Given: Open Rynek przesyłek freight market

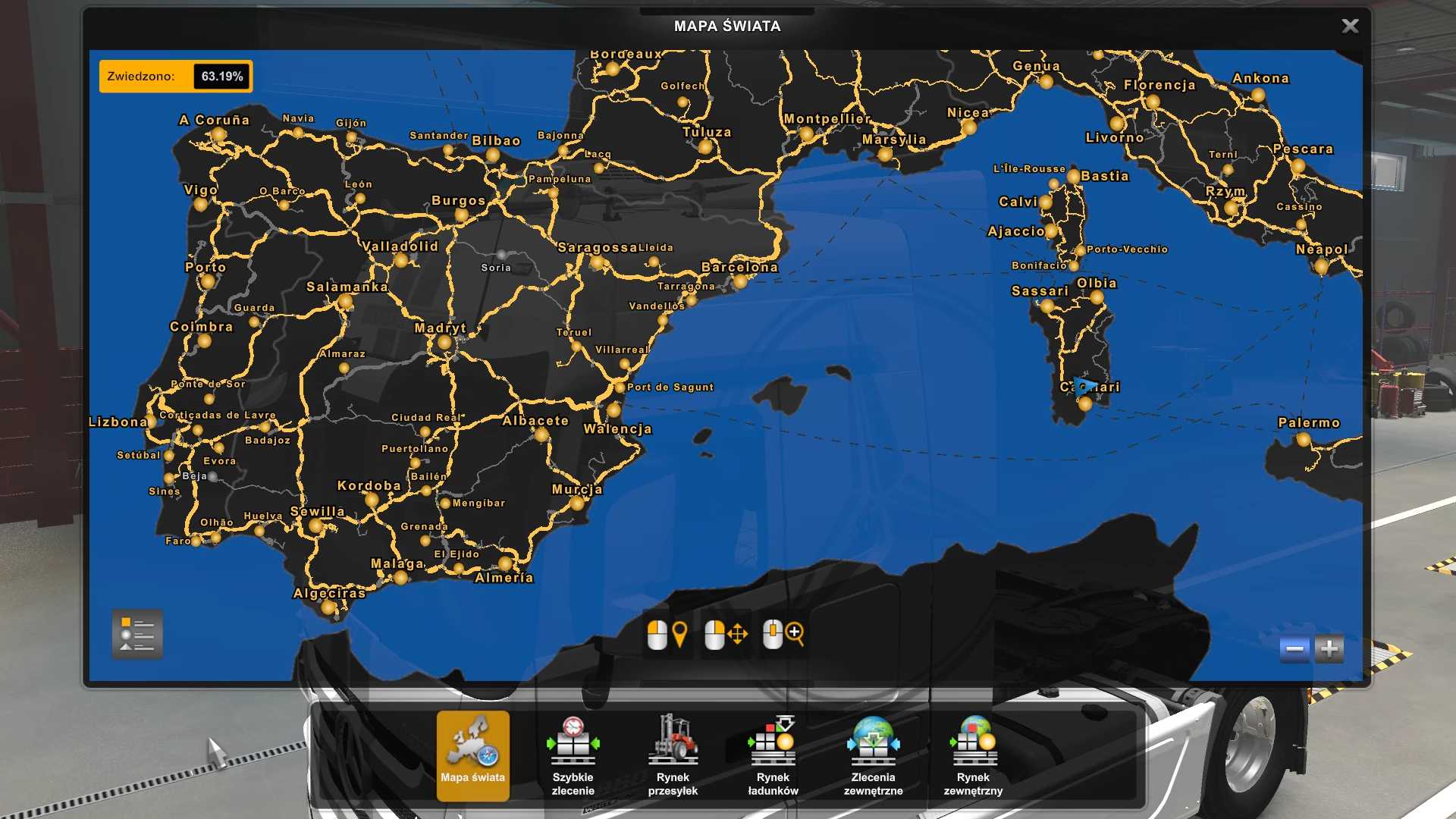Looking at the screenshot, I should (x=673, y=755).
